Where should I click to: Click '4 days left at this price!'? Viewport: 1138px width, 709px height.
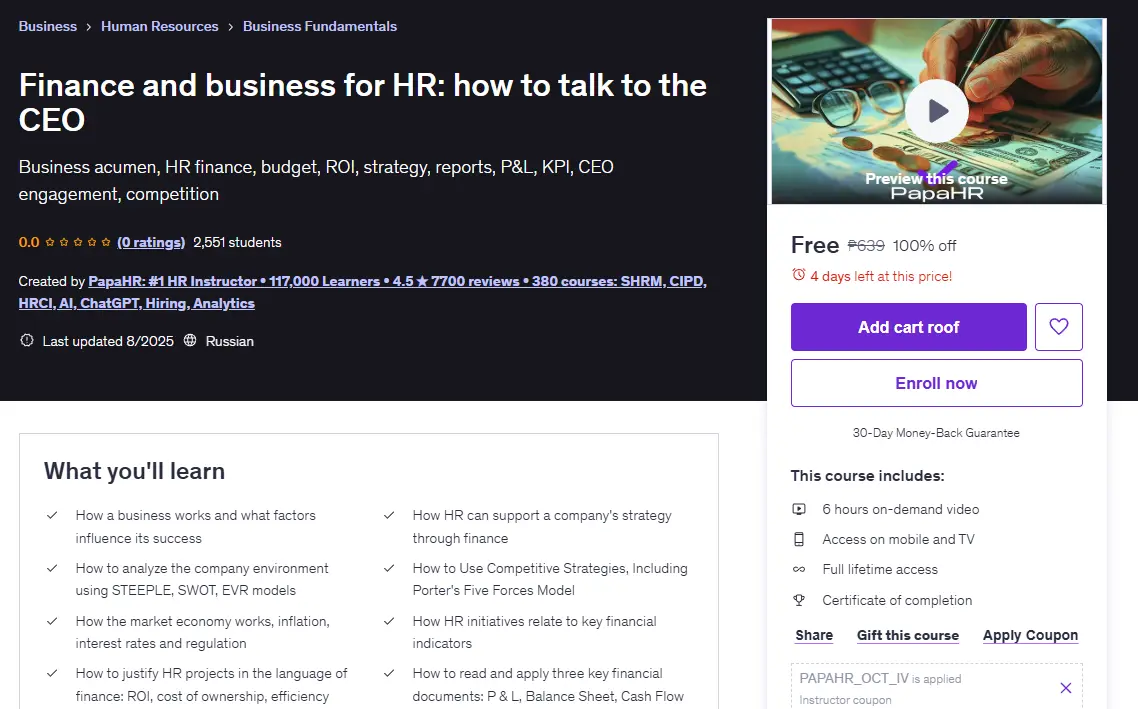(x=881, y=276)
